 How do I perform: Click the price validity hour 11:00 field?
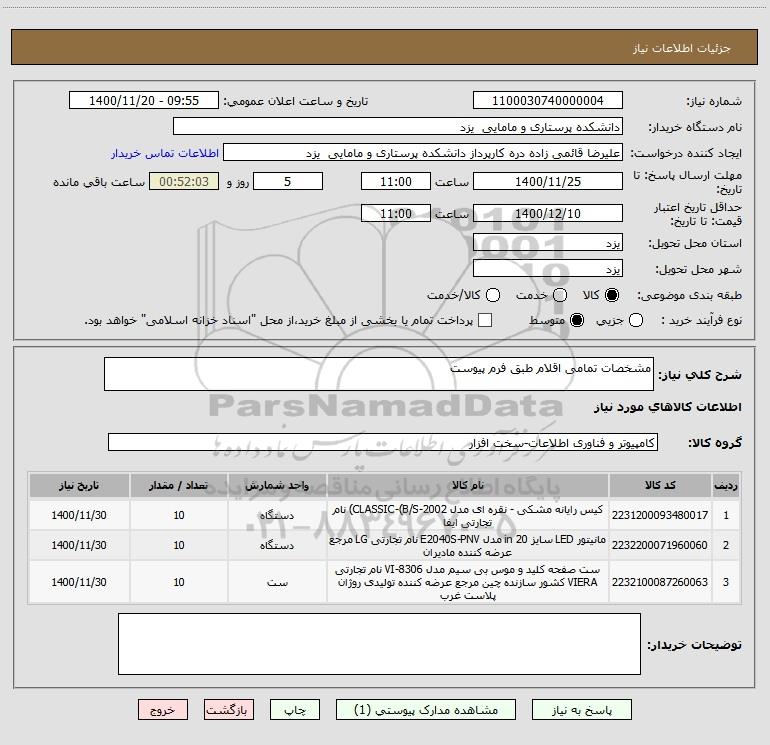pos(396,213)
